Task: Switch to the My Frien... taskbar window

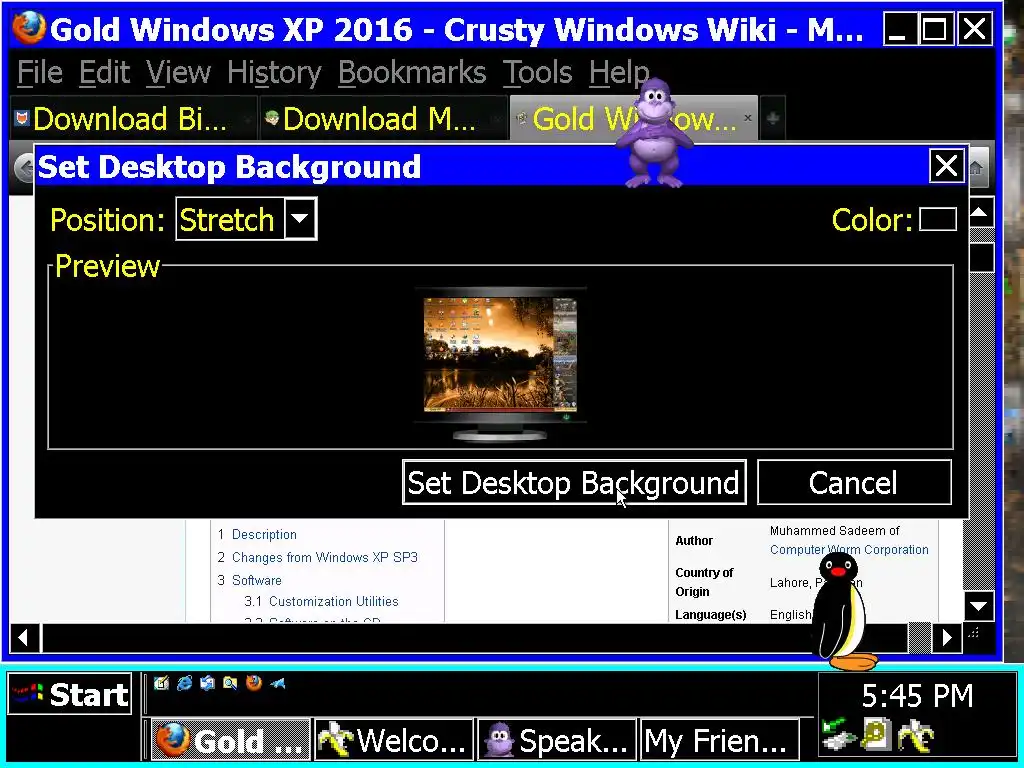Action: (720, 741)
